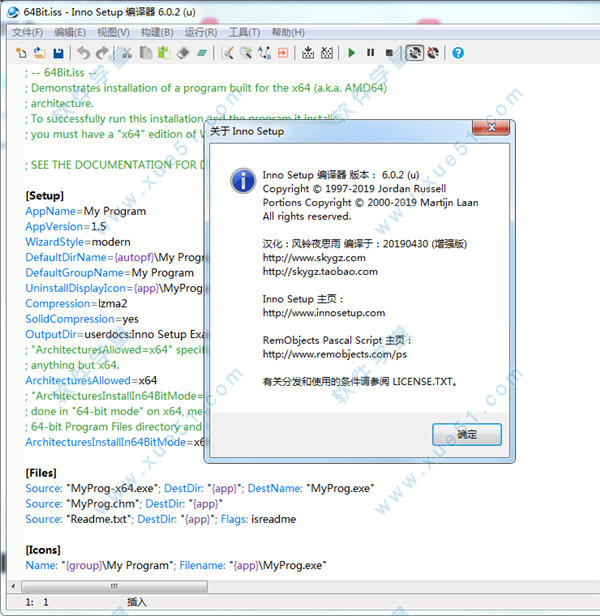This screenshot has width=600, height=616.
Task: Click the Save floppy disk icon
Action: click(58, 53)
